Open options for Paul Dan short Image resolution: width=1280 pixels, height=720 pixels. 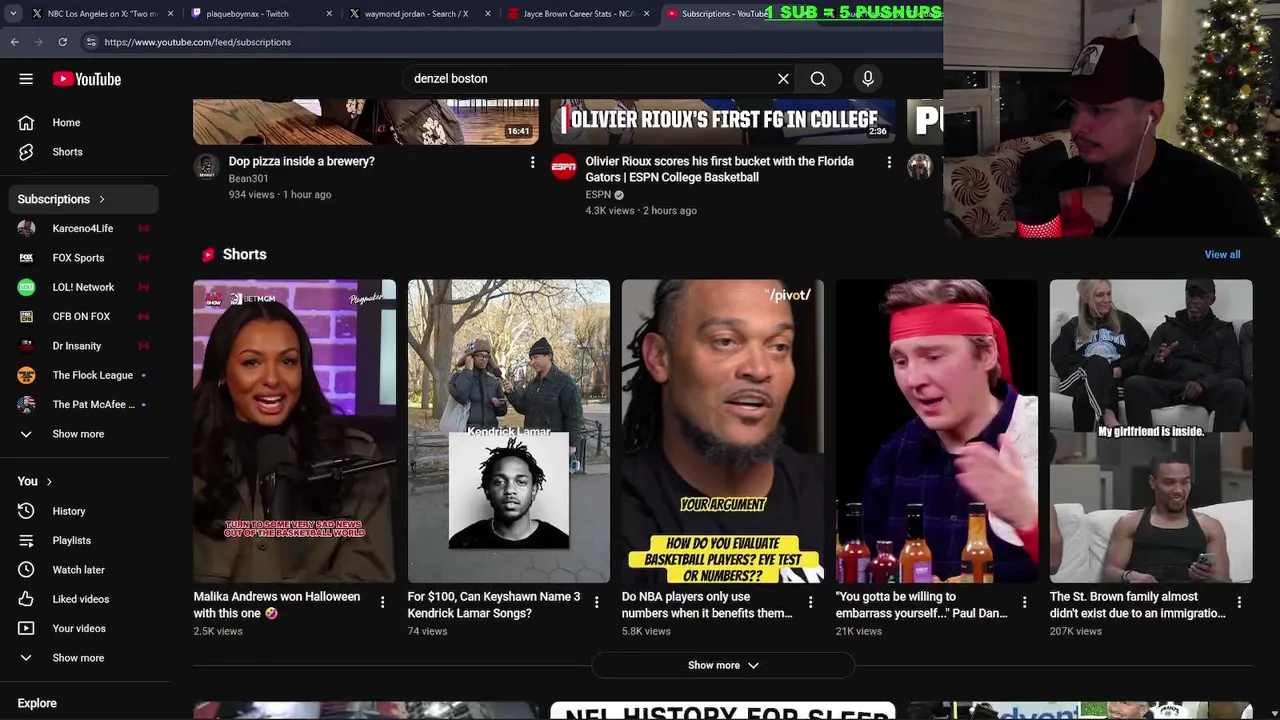[1024, 602]
